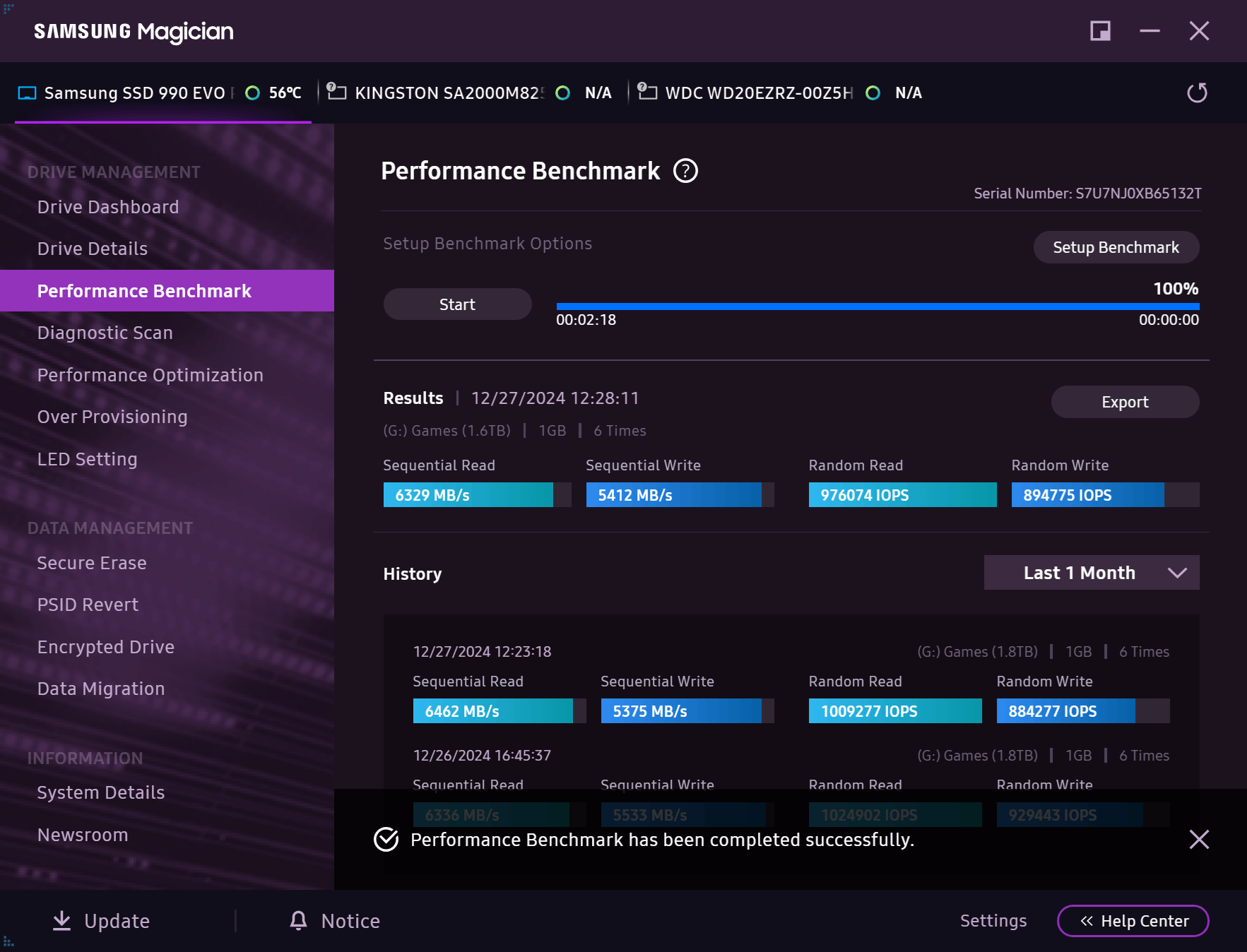The image size is (1247, 952).
Task: Click the Notice bell icon
Action: coord(299,920)
